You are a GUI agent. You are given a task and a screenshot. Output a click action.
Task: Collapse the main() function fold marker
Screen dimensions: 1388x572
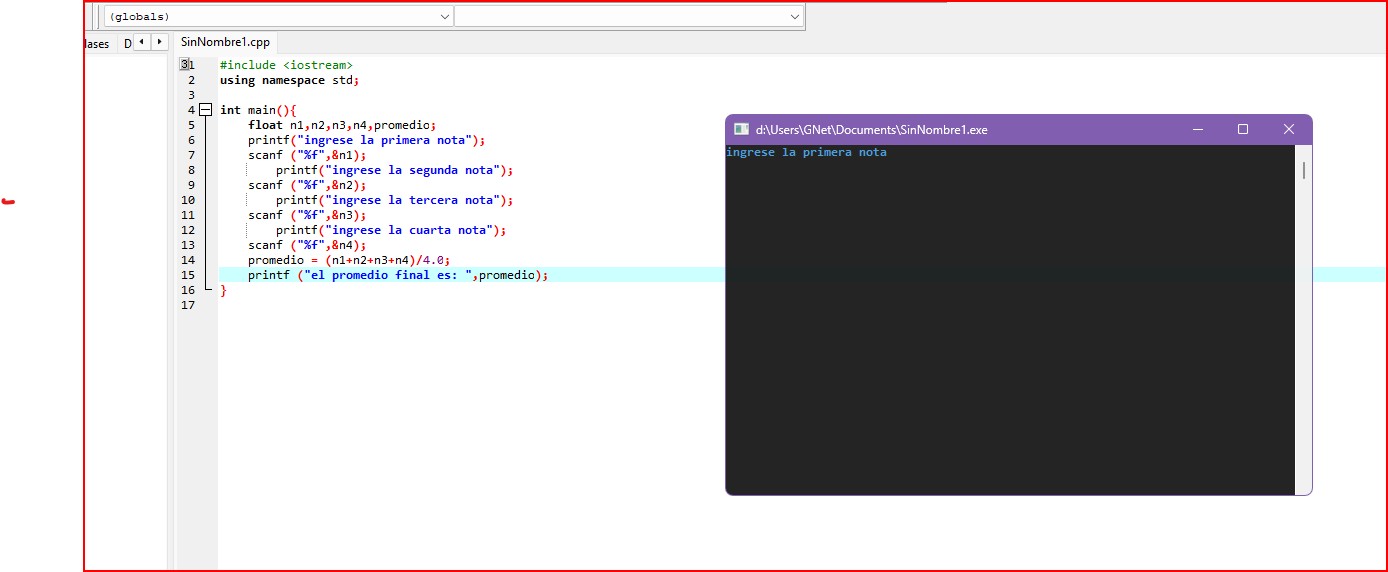coord(205,110)
